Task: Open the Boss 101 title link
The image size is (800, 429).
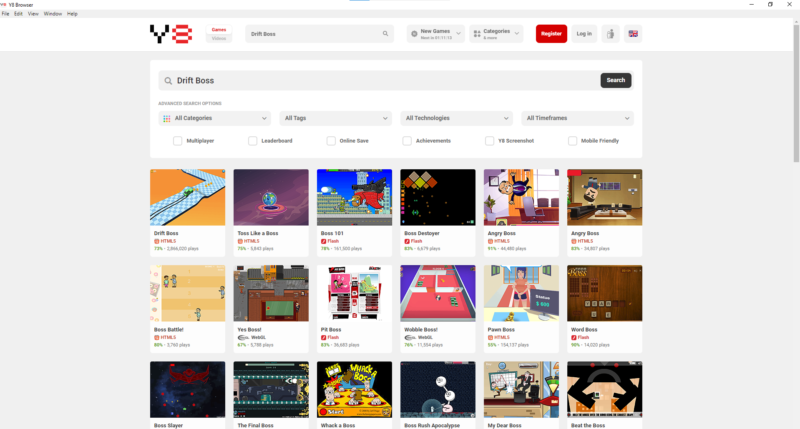Action: point(332,233)
